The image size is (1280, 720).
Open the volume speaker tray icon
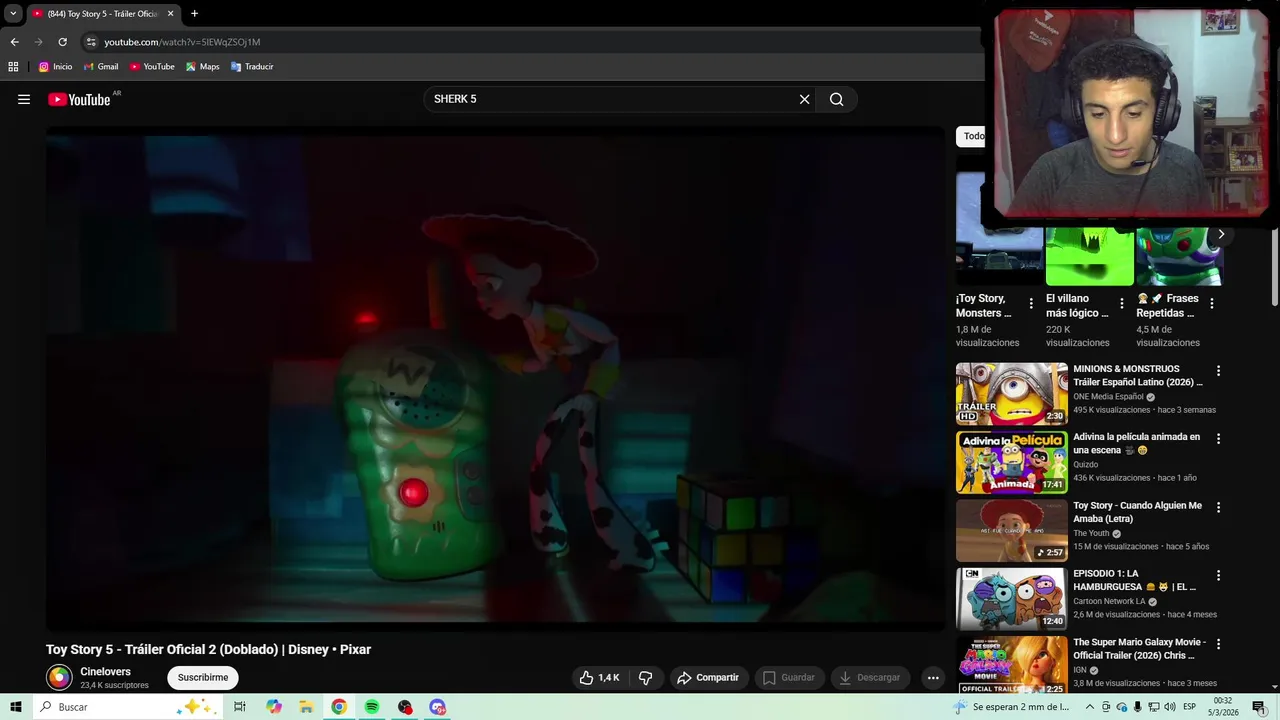pos(1170,707)
